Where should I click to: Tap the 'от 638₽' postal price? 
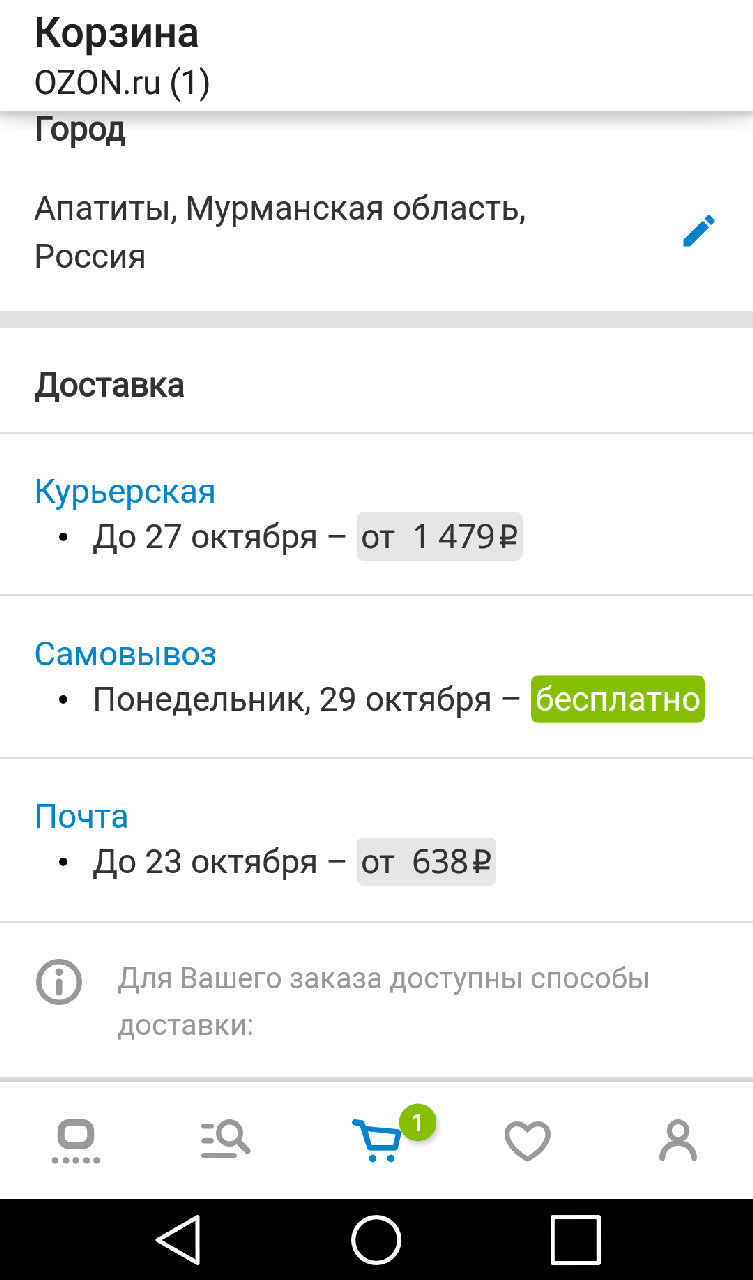tap(426, 861)
